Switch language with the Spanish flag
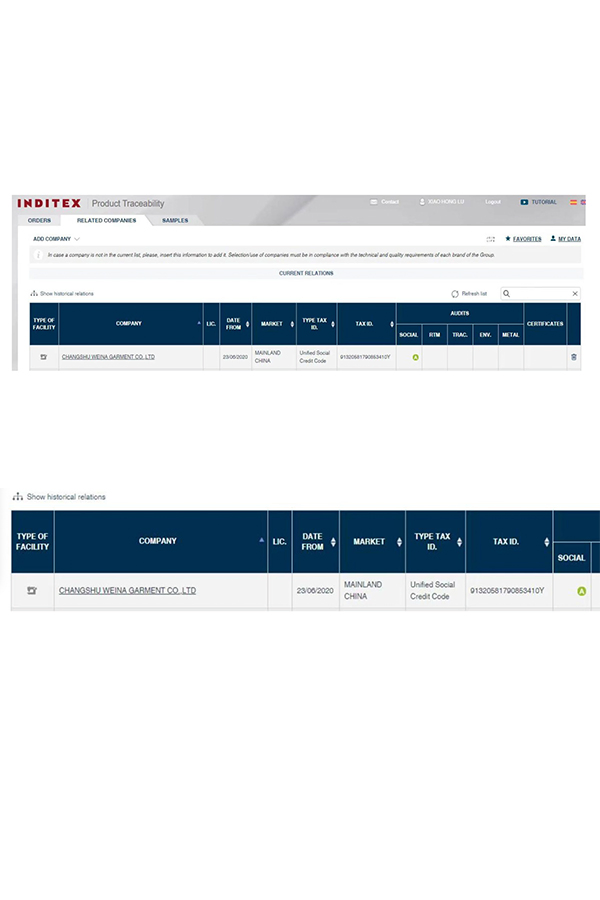Image resolution: width=600 pixels, height=900 pixels. point(573,202)
